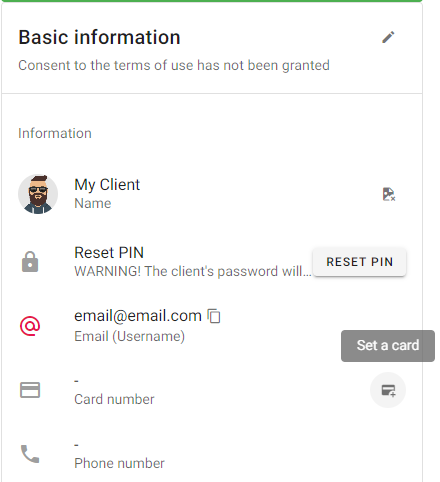The width and height of the screenshot is (440, 482).
Task: Click the phone handset icon
Action: 30,454
